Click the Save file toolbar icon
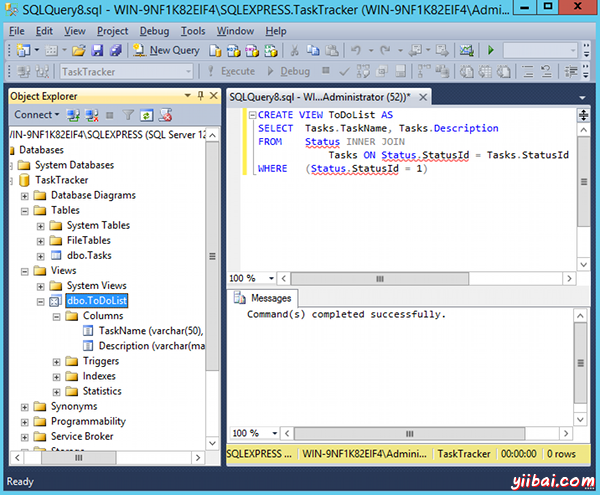 pos(98,50)
